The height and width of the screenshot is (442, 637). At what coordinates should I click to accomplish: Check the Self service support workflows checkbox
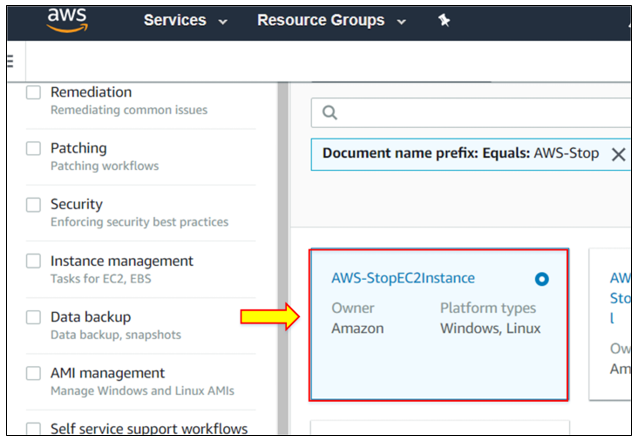pyautogui.click(x=33, y=429)
